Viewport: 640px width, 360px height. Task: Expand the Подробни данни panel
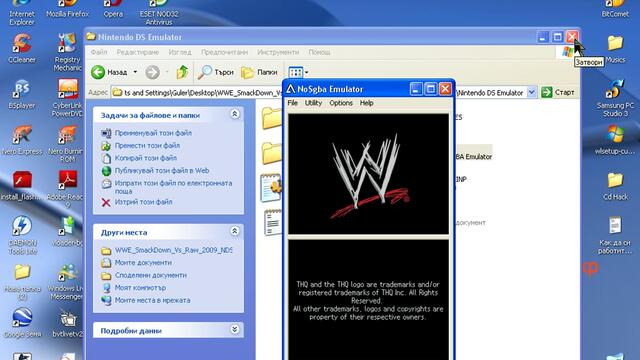[235, 329]
